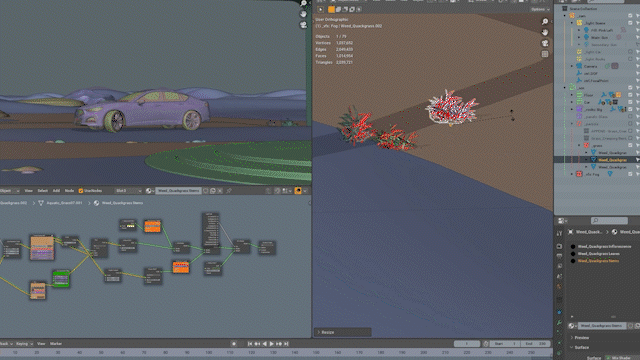Click the pan hand icon in the left viewport
This screenshot has width=640, height=360.
[x=303, y=14]
